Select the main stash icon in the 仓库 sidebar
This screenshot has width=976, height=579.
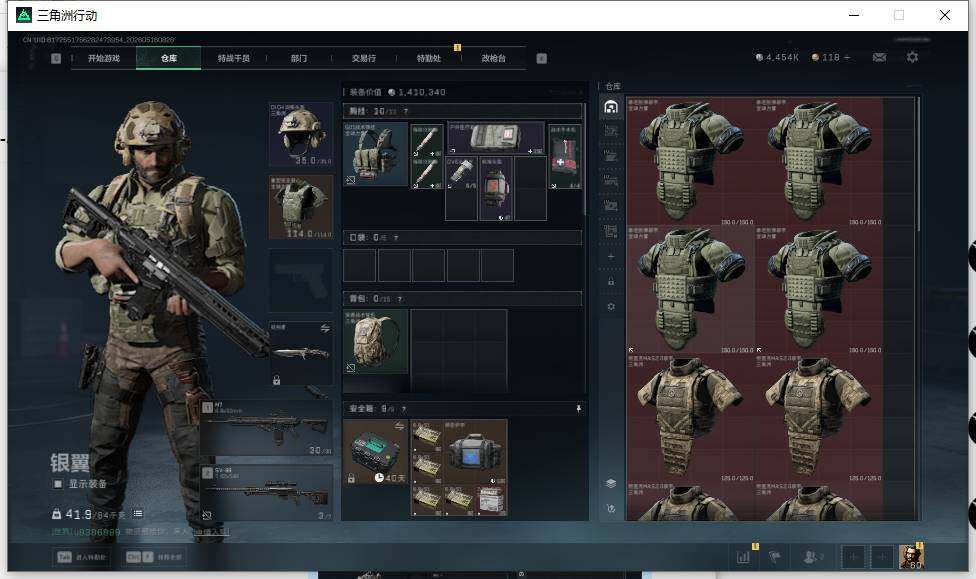(x=611, y=107)
